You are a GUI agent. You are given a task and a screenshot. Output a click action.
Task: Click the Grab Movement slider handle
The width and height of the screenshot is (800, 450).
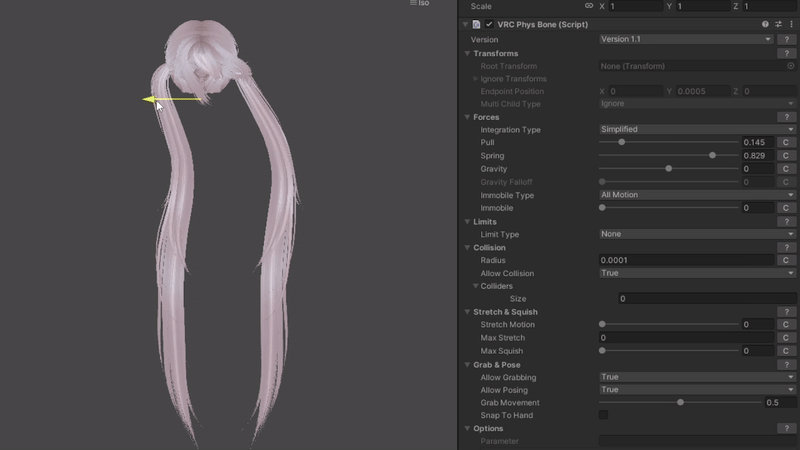coord(680,402)
